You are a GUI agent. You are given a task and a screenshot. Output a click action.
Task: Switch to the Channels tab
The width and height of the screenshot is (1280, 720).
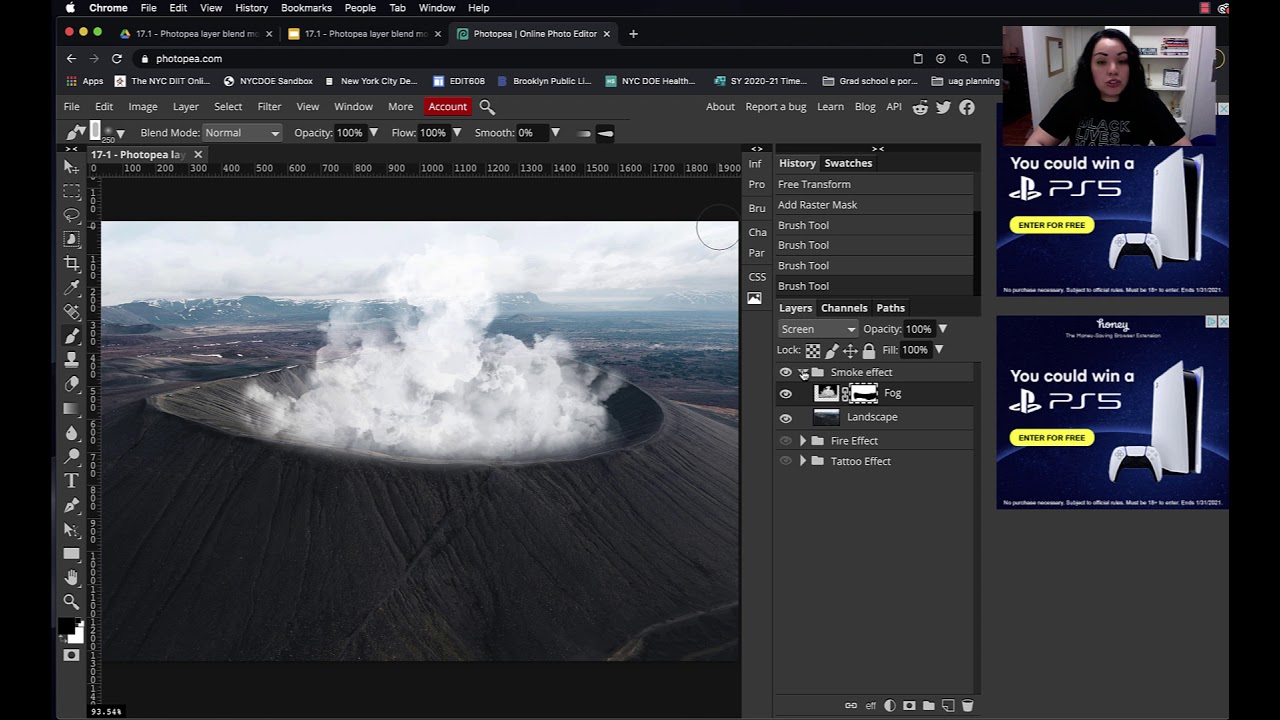click(844, 308)
